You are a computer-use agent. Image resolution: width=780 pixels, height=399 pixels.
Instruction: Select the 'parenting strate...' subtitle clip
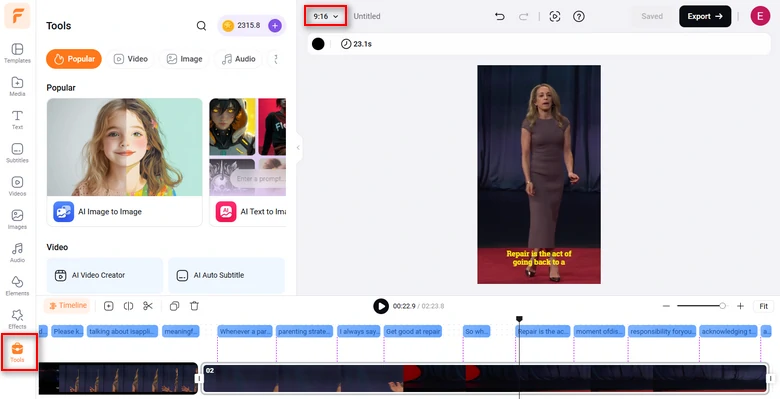(x=304, y=331)
